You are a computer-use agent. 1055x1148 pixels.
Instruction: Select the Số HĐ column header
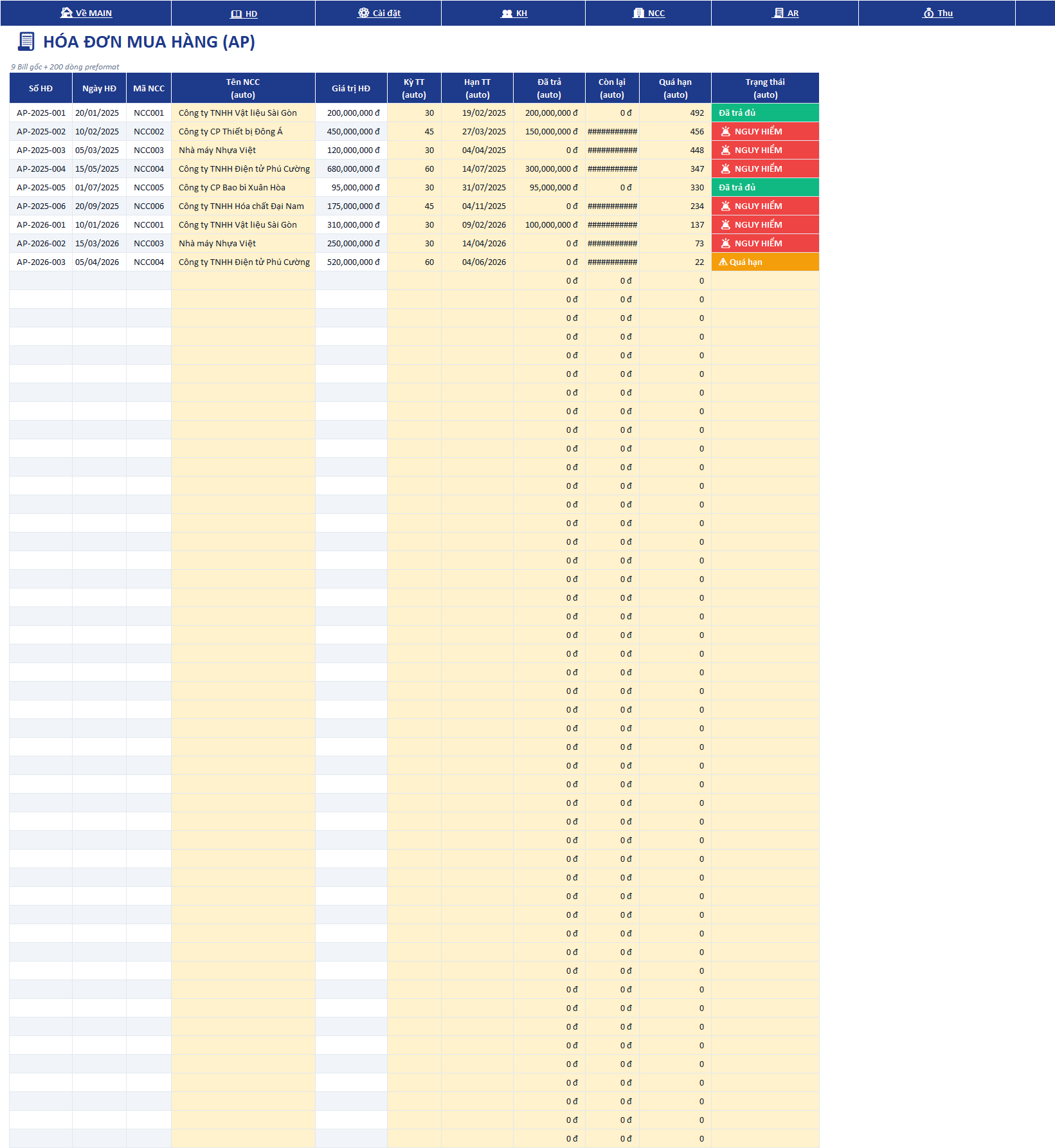coord(41,88)
